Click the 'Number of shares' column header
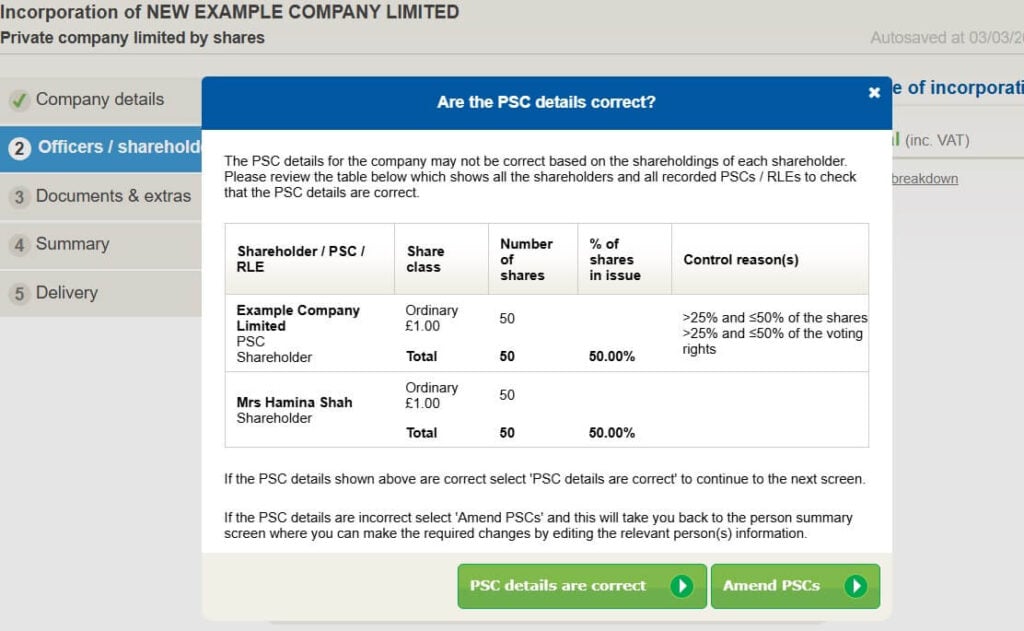The height and width of the screenshot is (631, 1024). [x=526, y=259]
